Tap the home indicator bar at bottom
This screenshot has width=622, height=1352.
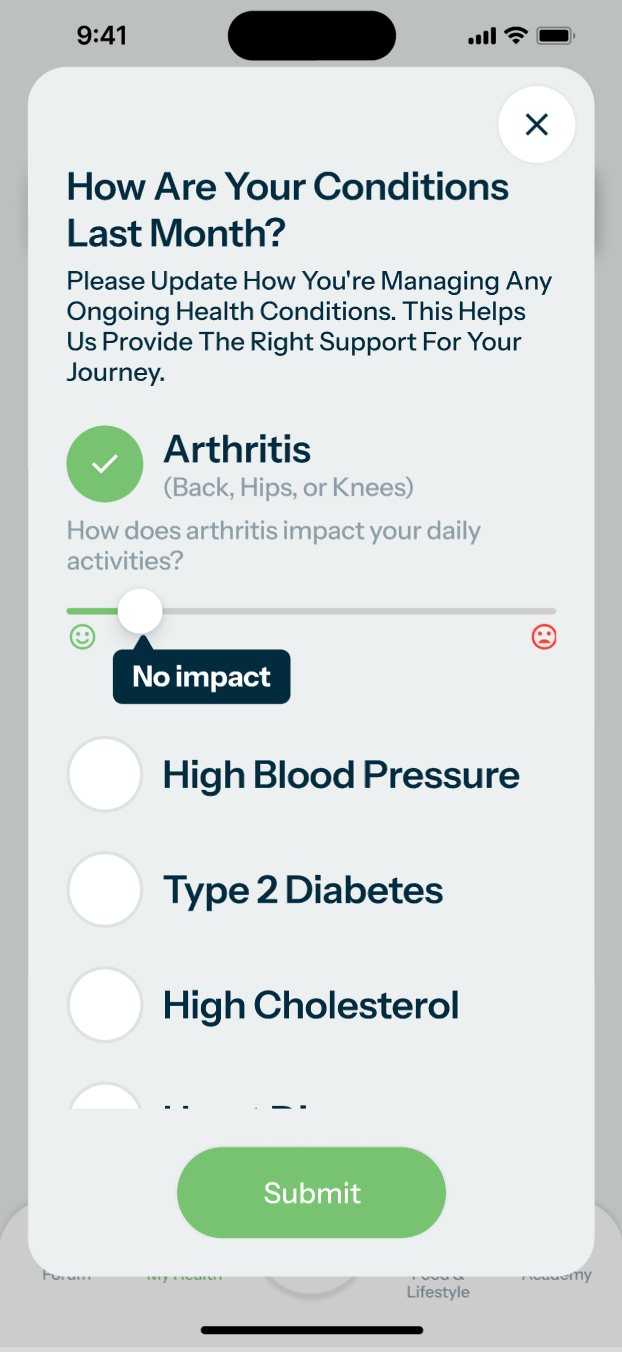point(311,1330)
